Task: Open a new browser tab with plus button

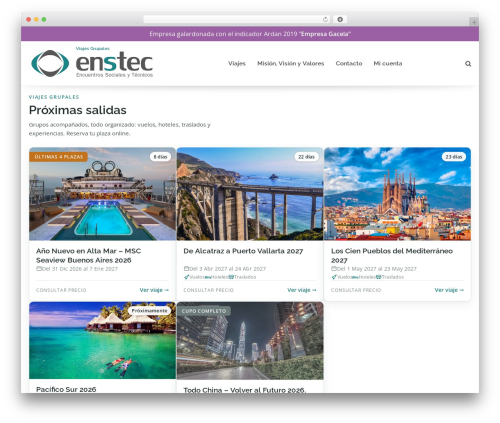Action: (474, 22)
